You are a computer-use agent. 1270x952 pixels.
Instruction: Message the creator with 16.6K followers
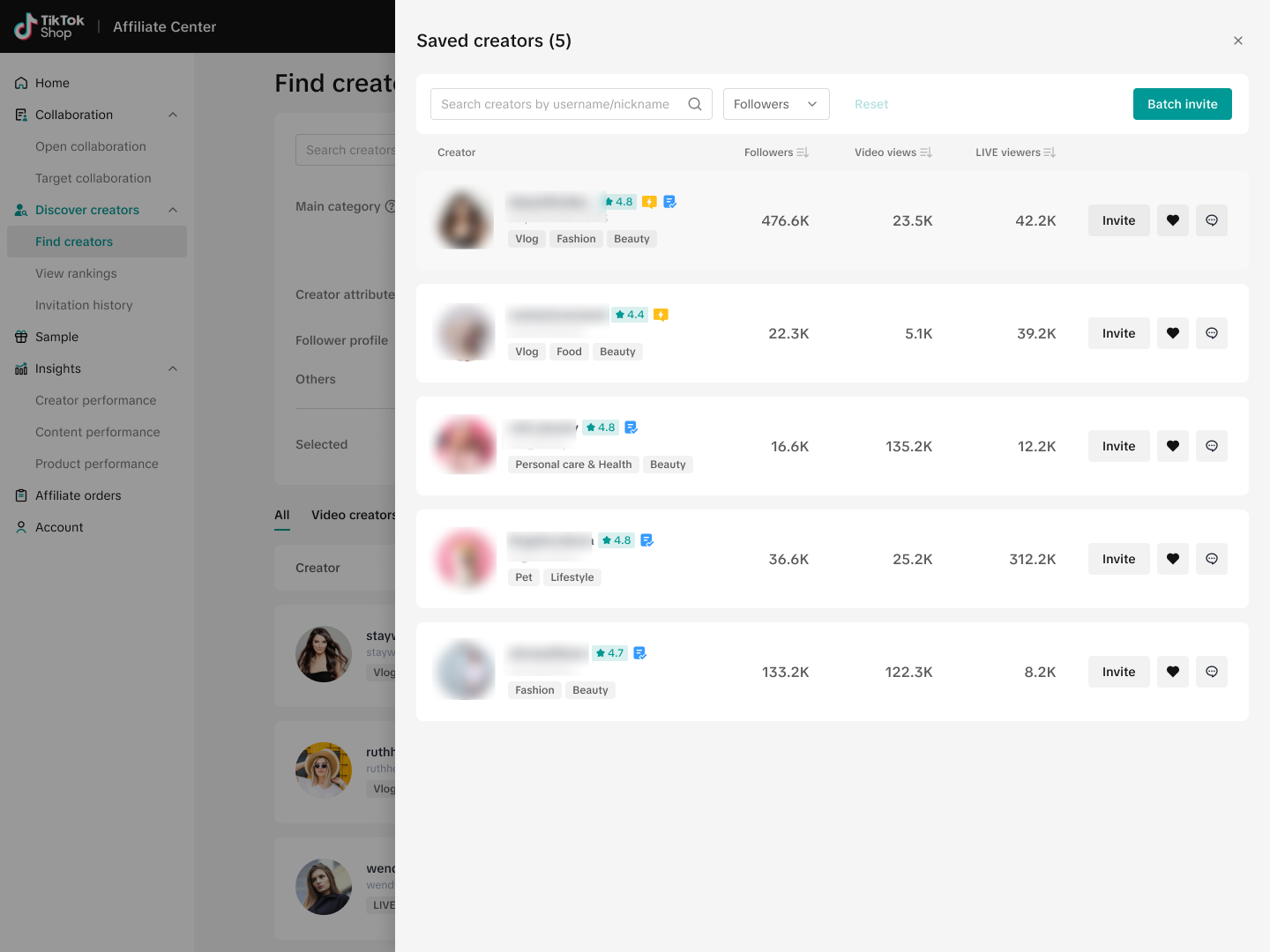[x=1212, y=446]
